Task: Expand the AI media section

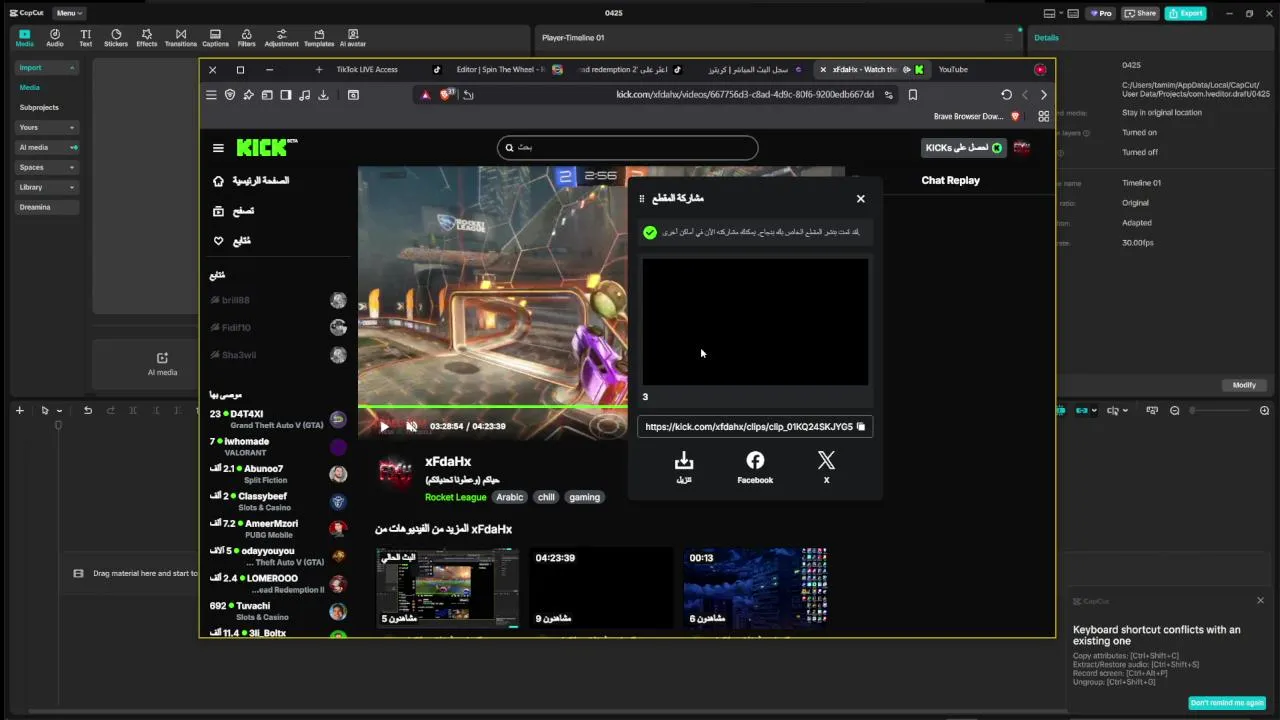Action: coord(47,147)
